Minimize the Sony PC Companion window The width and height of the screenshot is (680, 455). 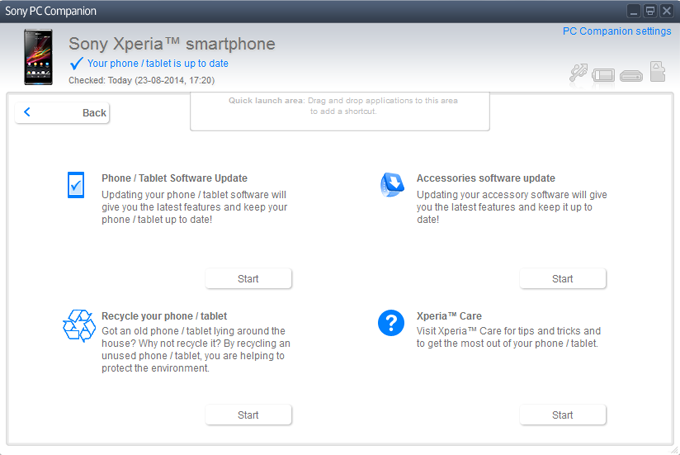pos(634,11)
